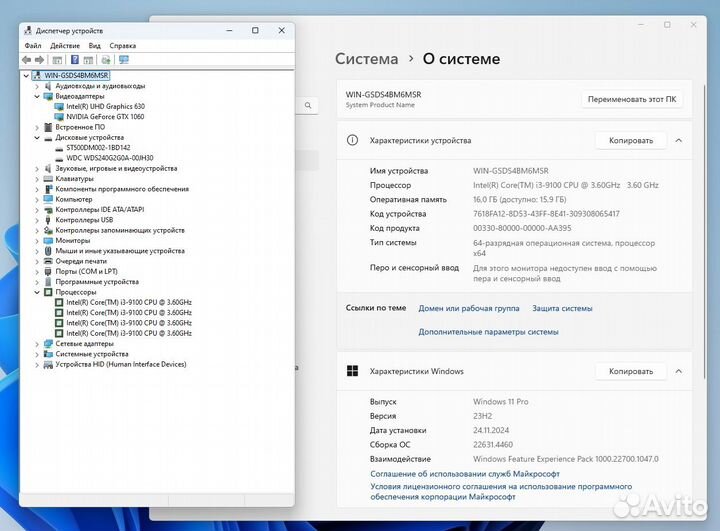Click Windows 11 Pro edition value
Image resolution: width=720 pixels, height=531 pixels.
pyautogui.click(x=501, y=401)
